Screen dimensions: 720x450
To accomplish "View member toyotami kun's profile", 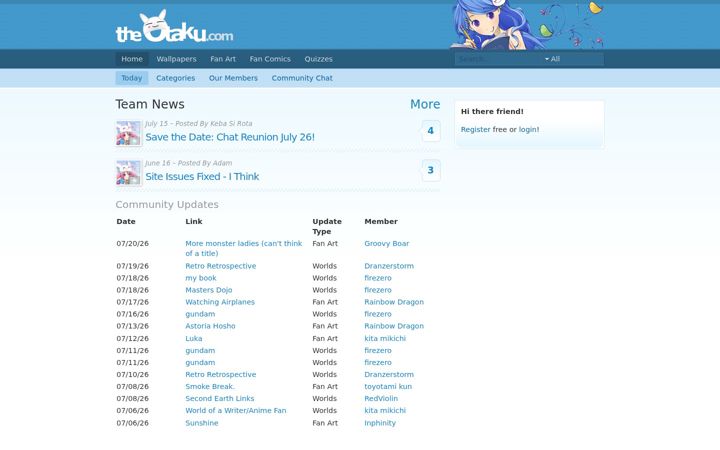I will (x=388, y=387).
